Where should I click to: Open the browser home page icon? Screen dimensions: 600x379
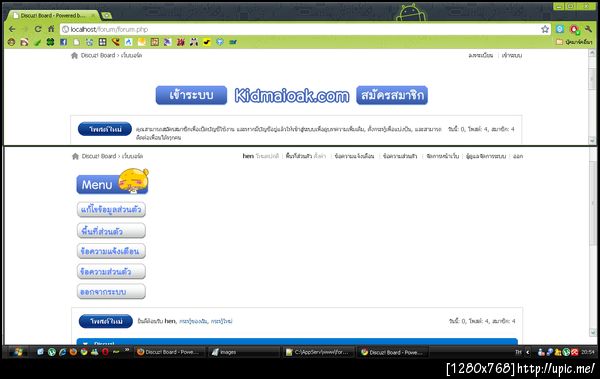(x=51, y=29)
